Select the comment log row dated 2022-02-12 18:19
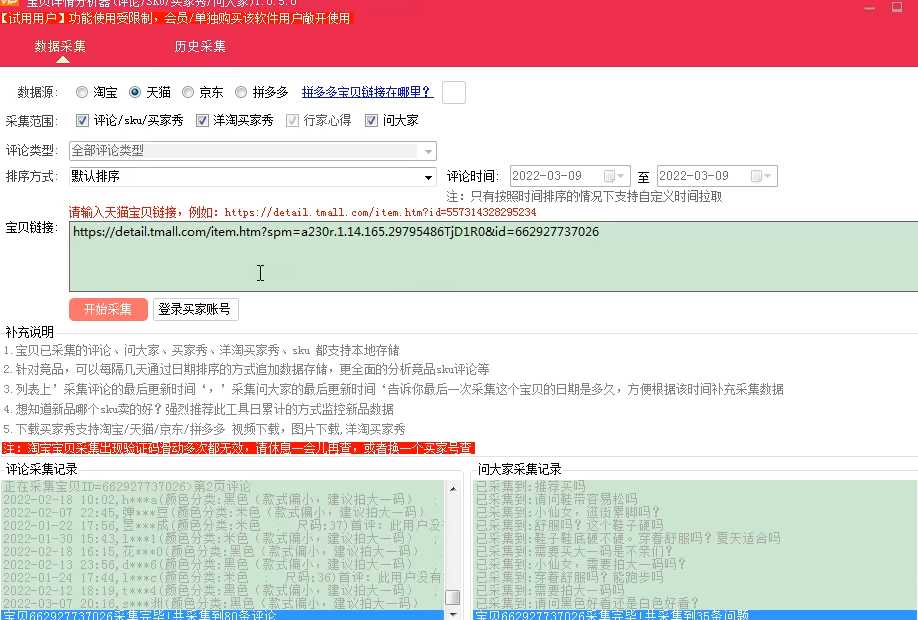Screen dimensions: 918x620 [222, 590]
